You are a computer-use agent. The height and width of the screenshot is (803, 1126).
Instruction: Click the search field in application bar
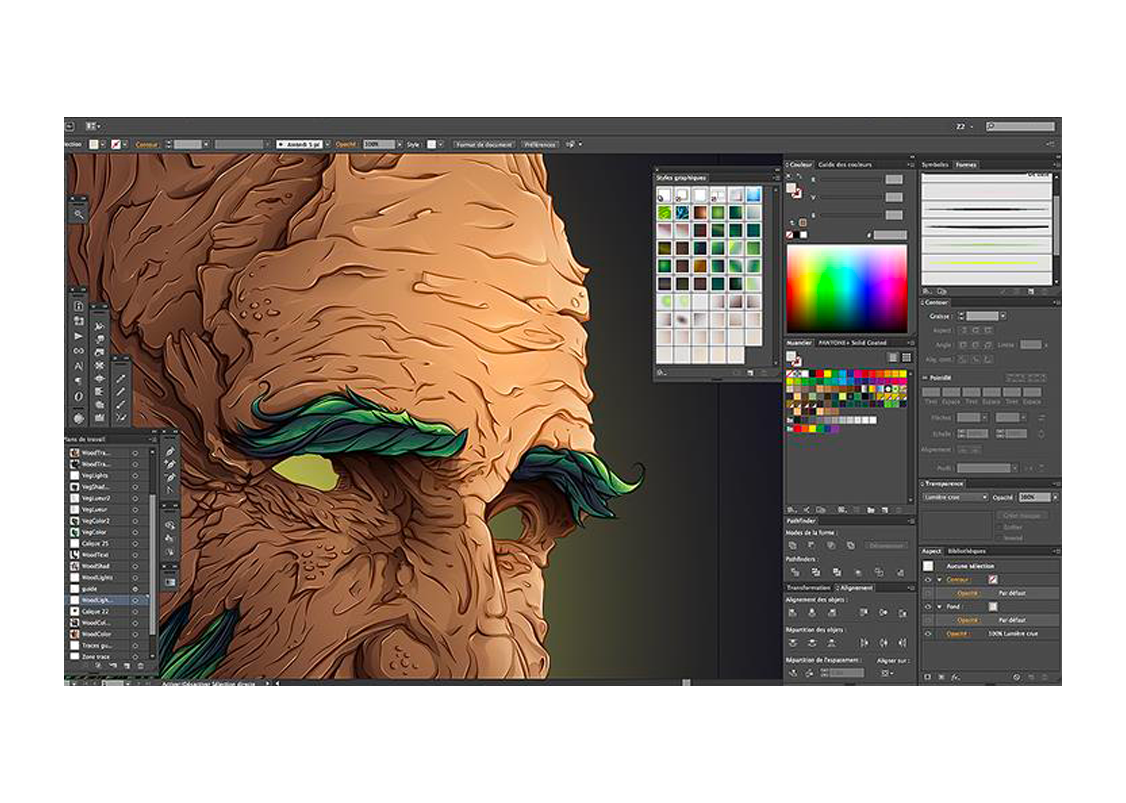pos(1020,126)
